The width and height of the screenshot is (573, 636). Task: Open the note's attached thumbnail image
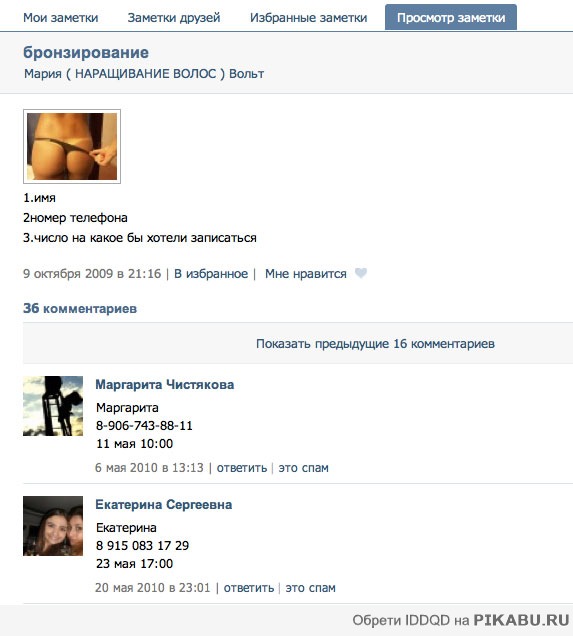click(x=72, y=146)
